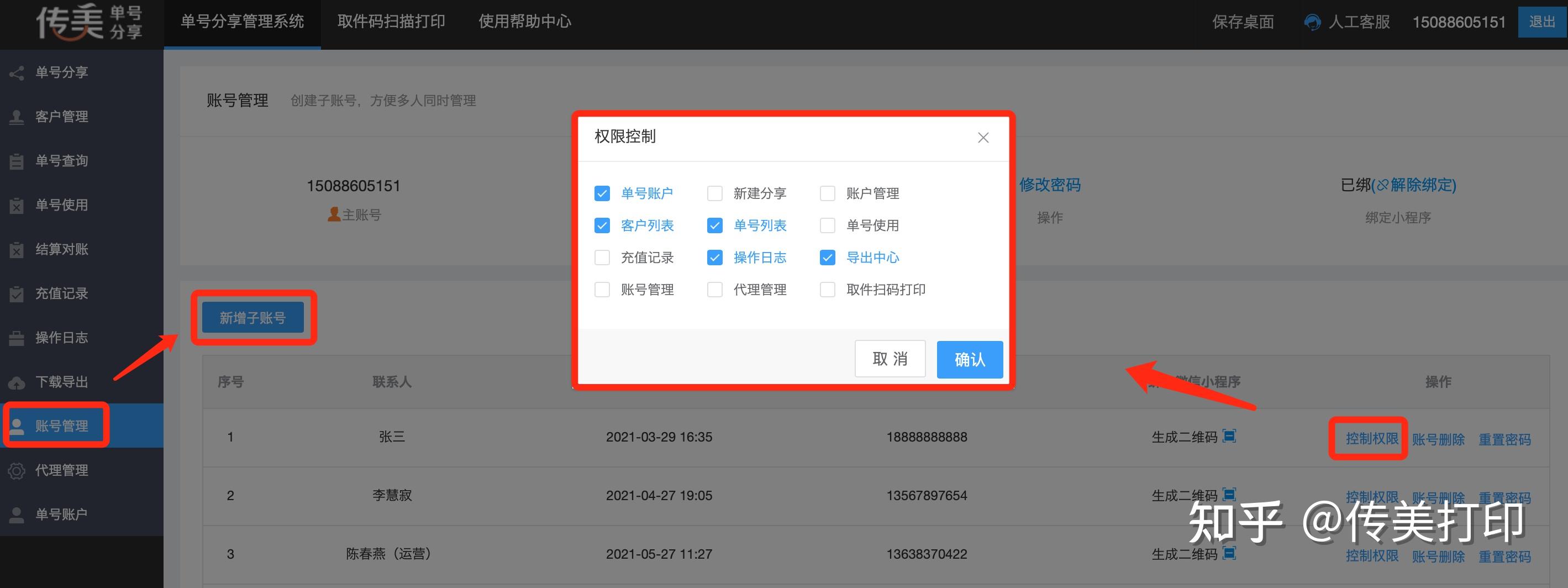Viewport: 1568px width, 588px height.
Task: Click the 充值记录 checklist icon in sidebar
Action: pos(17,294)
